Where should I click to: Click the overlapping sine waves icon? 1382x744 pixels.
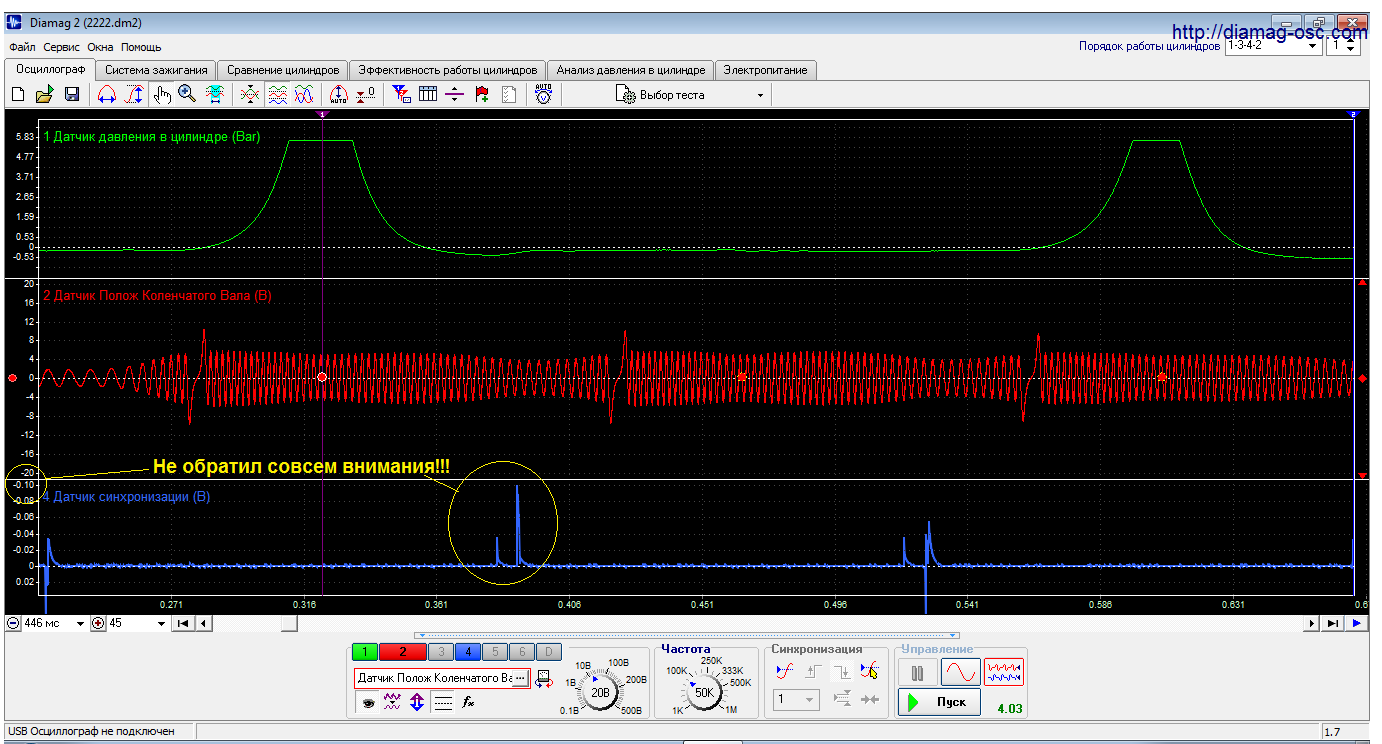coord(304,94)
